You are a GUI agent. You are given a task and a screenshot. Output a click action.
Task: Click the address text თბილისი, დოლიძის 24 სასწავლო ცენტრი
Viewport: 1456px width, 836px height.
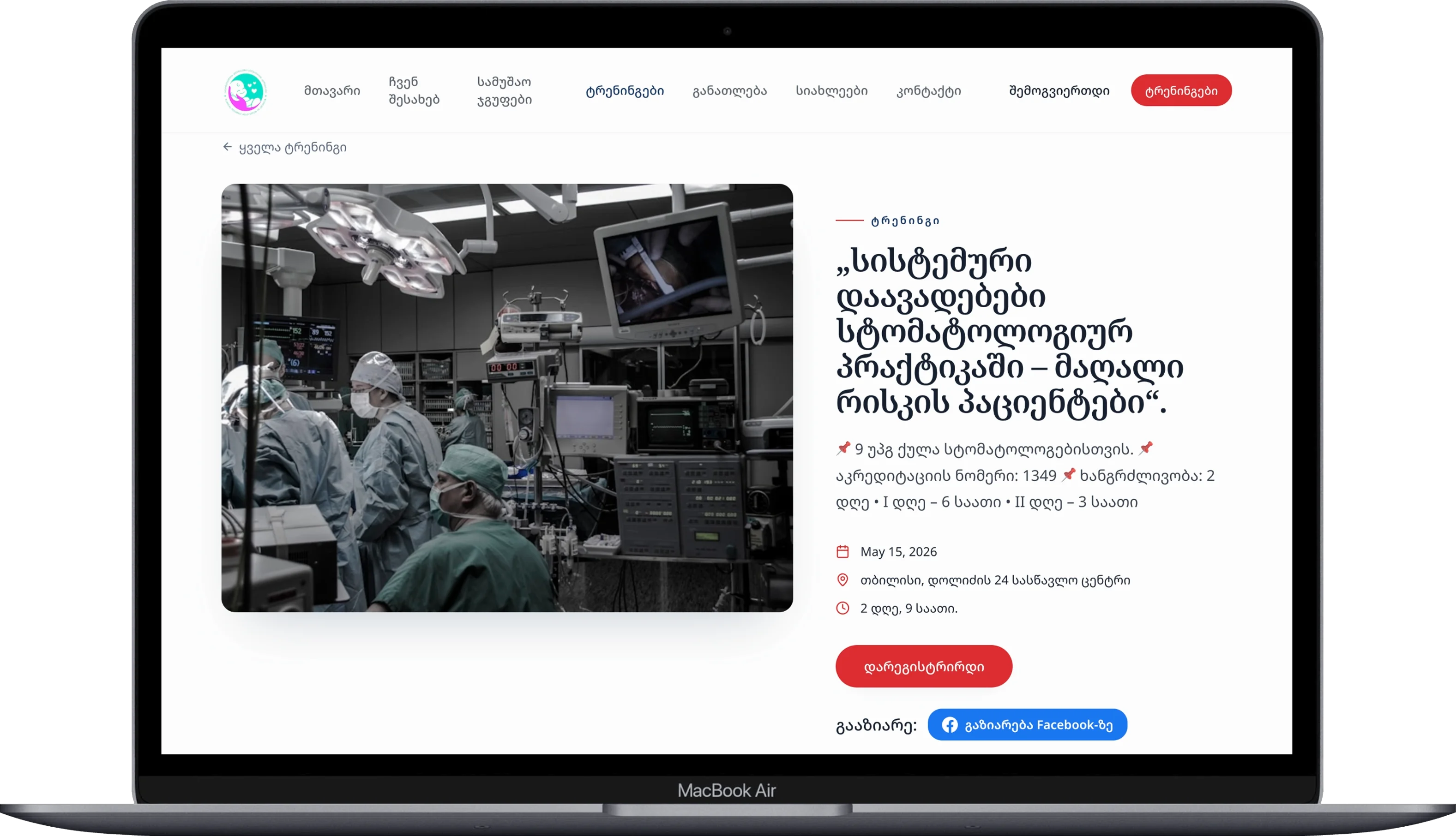coord(995,580)
